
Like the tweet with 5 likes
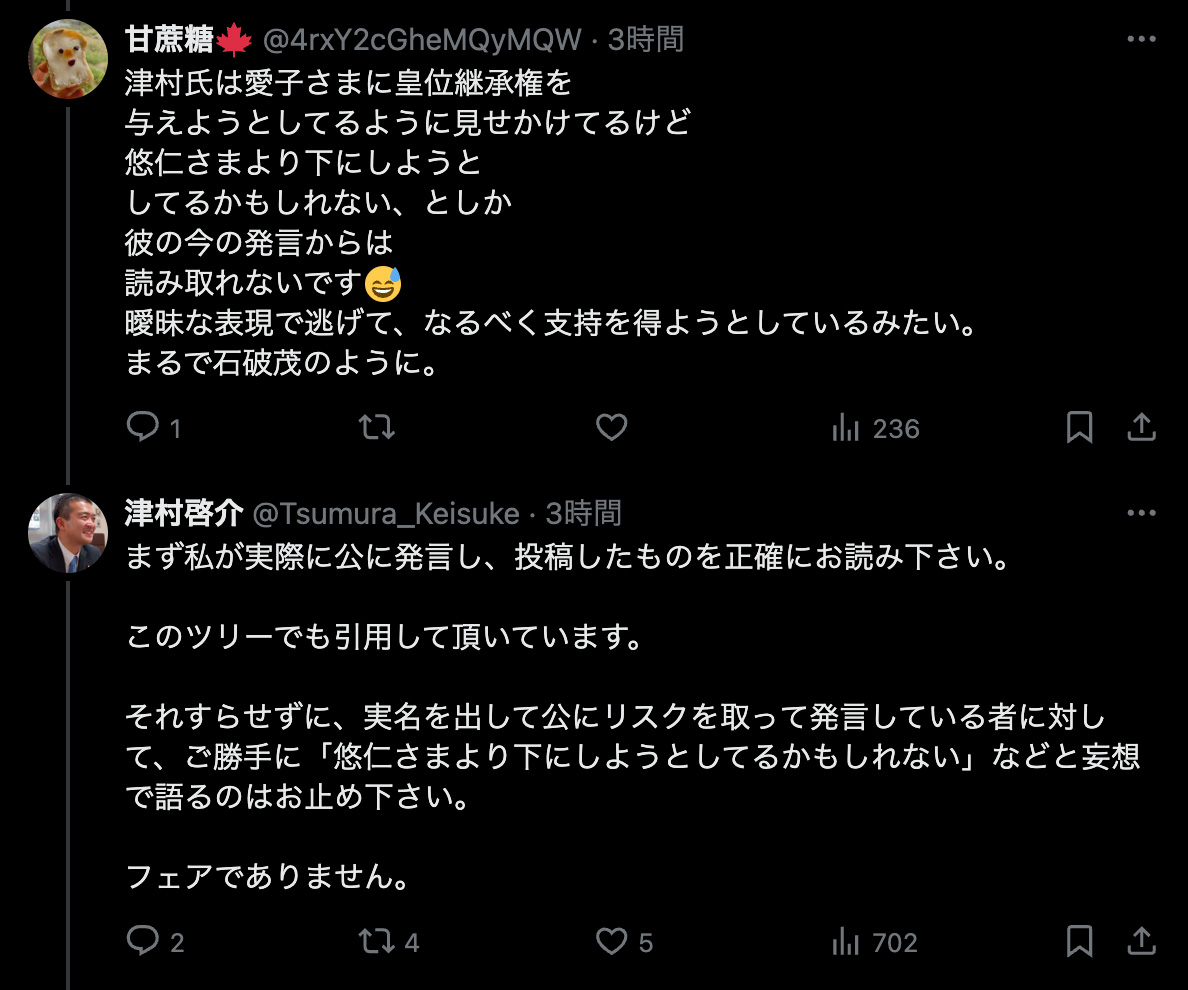click(x=611, y=942)
